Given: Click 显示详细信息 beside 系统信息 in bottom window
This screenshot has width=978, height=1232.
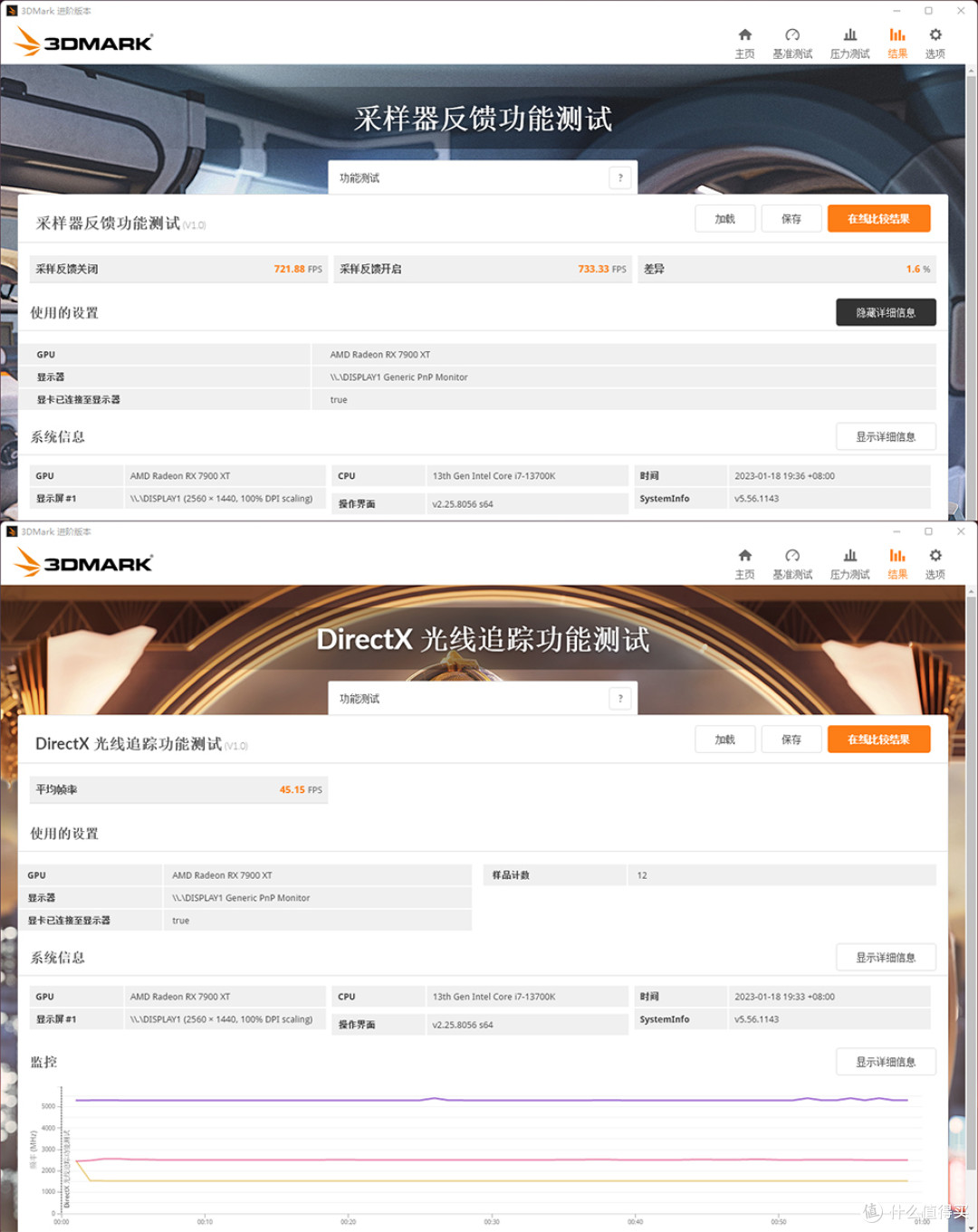Looking at the screenshot, I should (x=886, y=957).
